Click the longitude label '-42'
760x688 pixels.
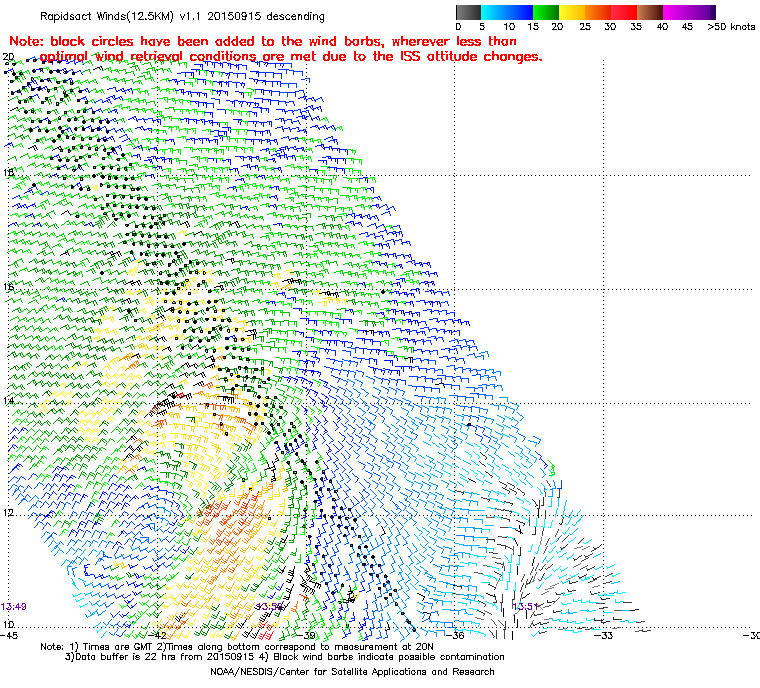[x=158, y=635]
